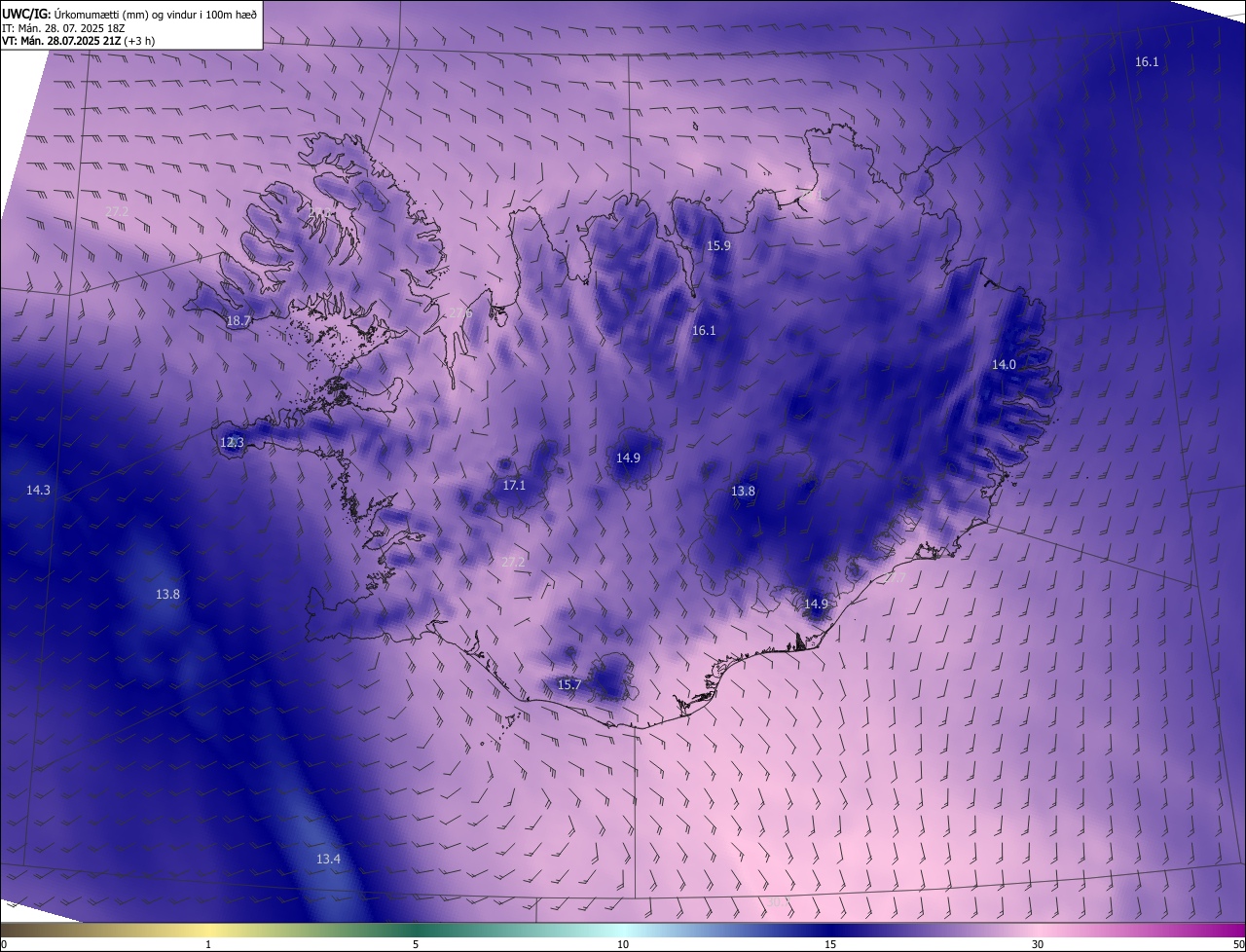Click the 16.1 value just below 15.9
This screenshot has height=952, width=1246.
coord(704,331)
